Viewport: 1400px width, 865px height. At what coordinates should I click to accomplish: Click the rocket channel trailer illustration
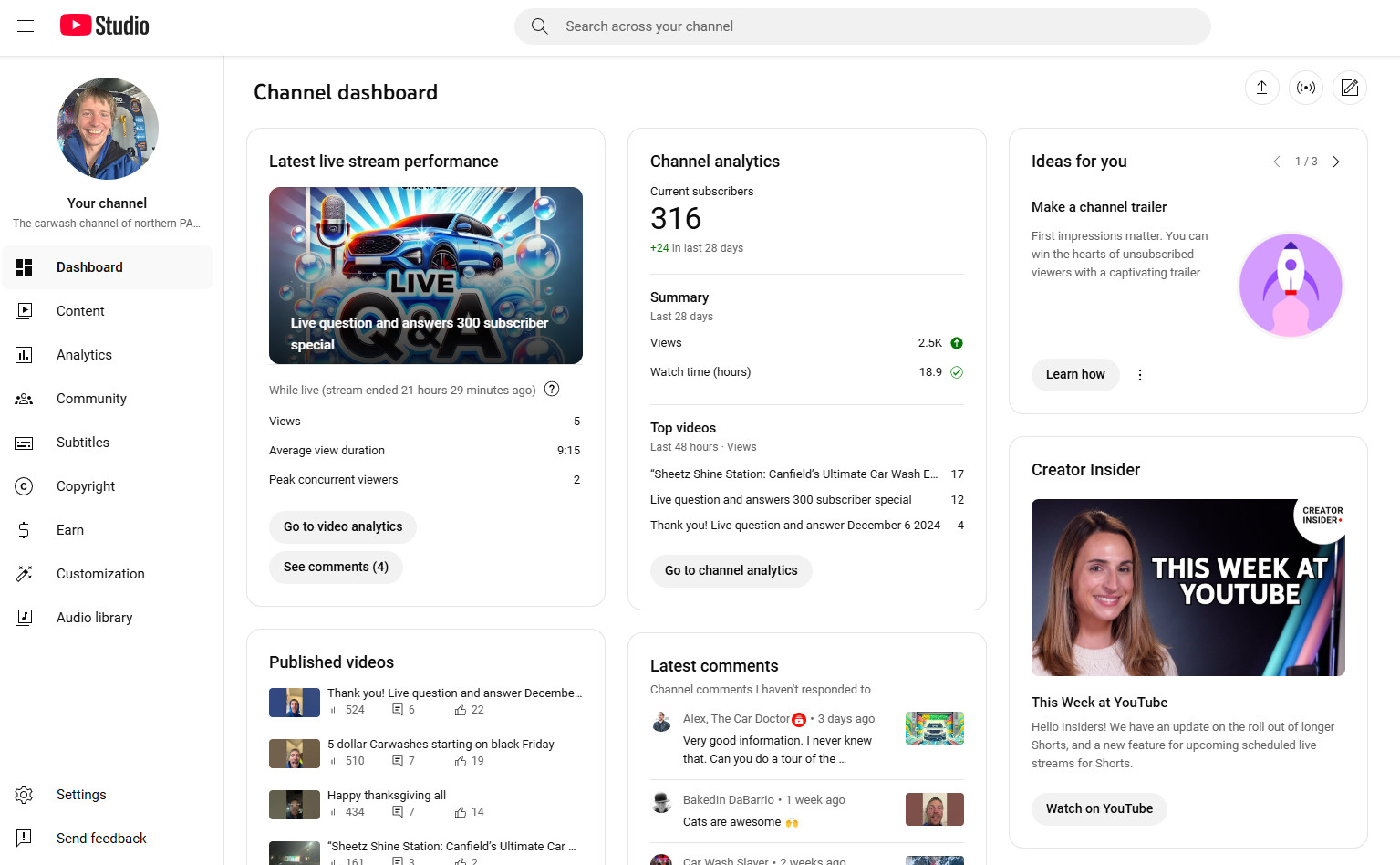pos(1291,286)
